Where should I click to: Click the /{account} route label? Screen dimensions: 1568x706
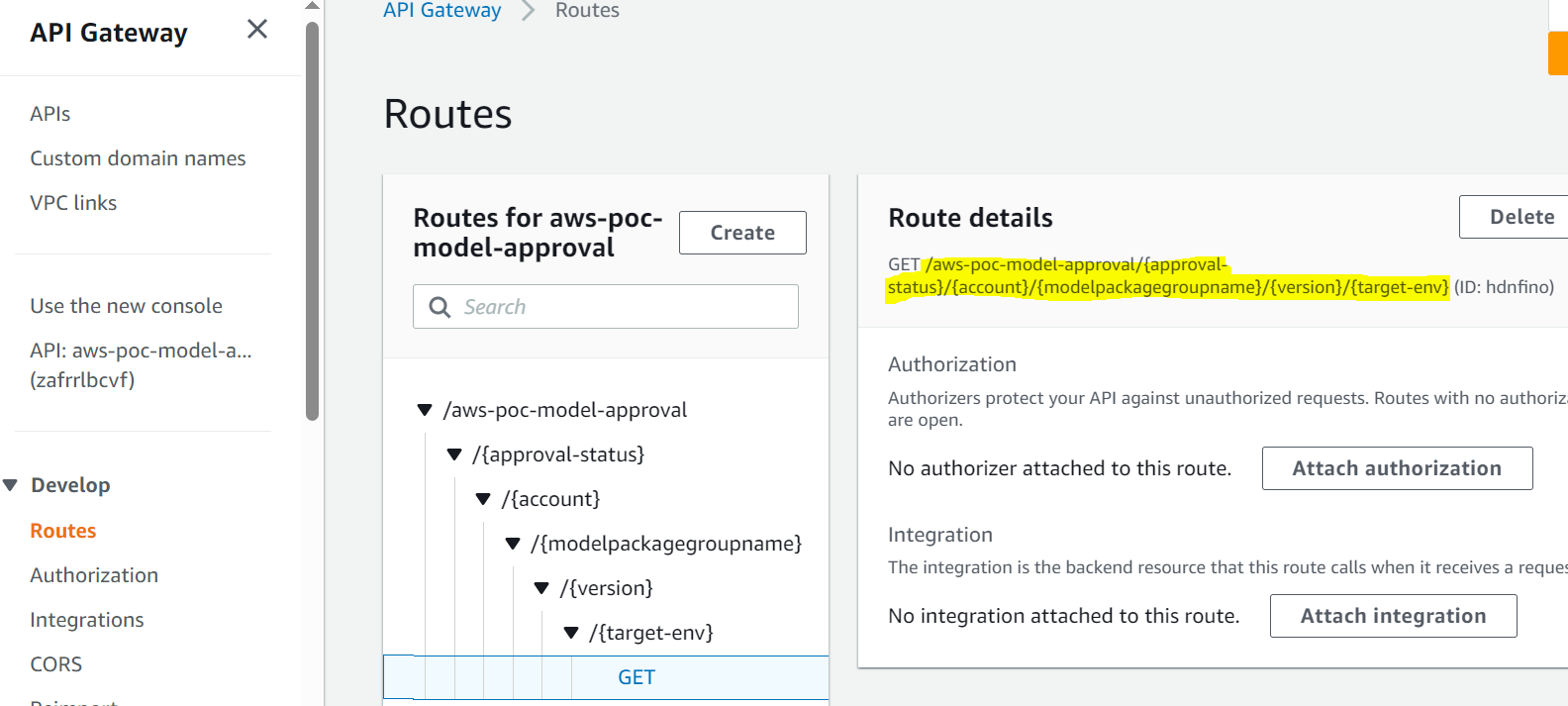(x=550, y=499)
